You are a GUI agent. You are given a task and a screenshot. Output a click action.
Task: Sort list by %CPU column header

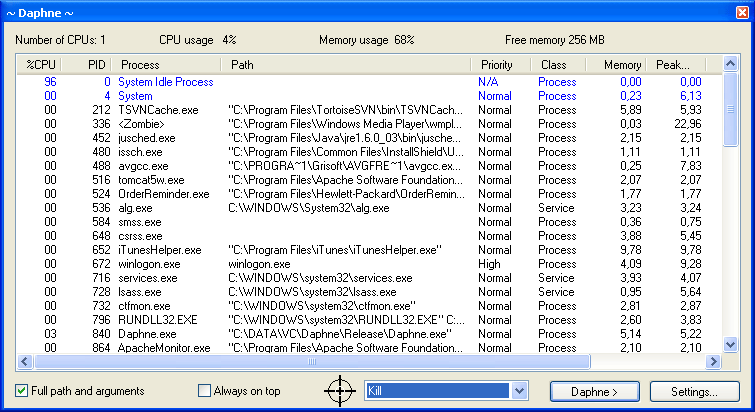(41, 65)
